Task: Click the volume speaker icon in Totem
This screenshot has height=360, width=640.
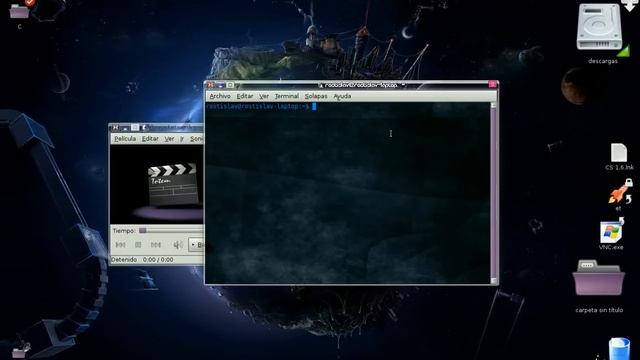Action: pos(178,245)
